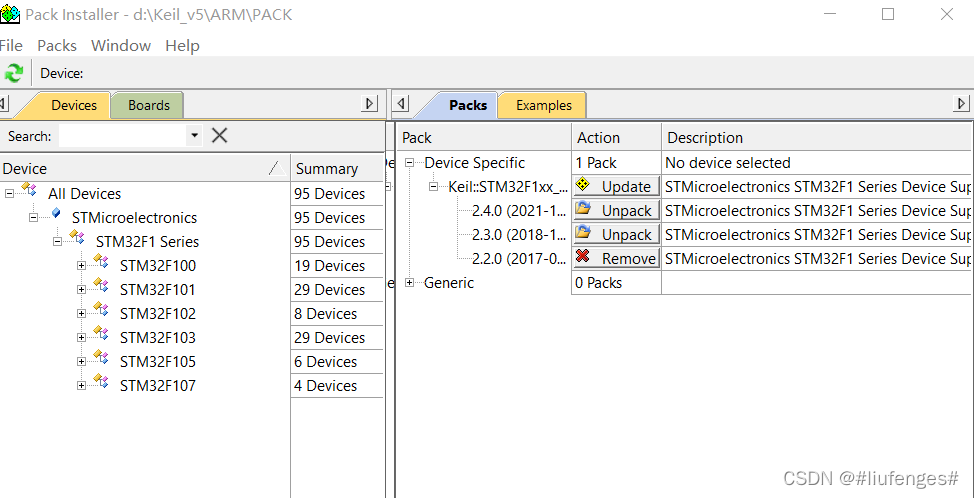Click the STM32F101 device group icon
Image resolution: width=974 pixels, height=498 pixels.
(x=101, y=286)
